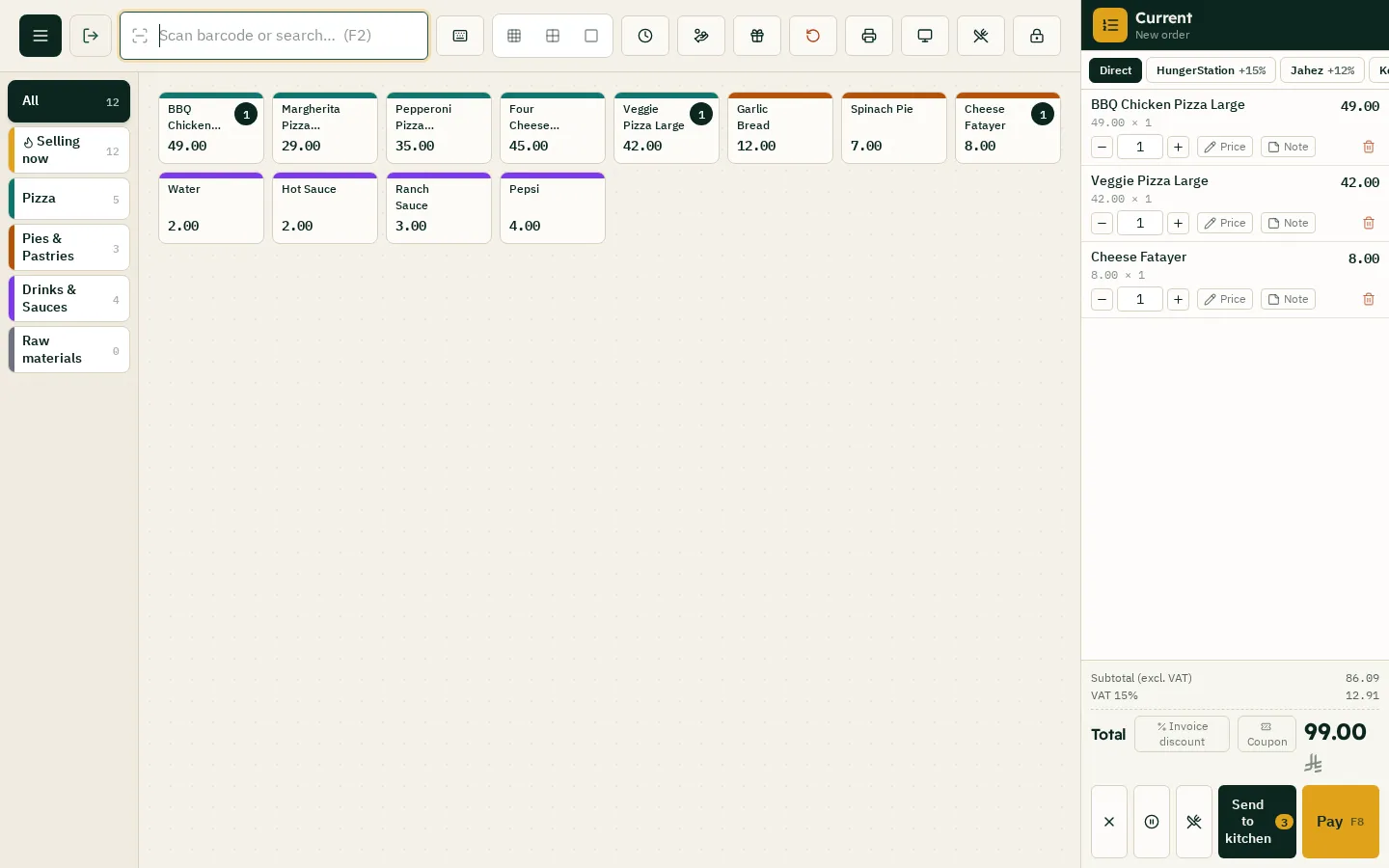Image resolution: width=1389 pixels, height=868 pixels.
Task: Click the printer icon
Action: (869, 36)
